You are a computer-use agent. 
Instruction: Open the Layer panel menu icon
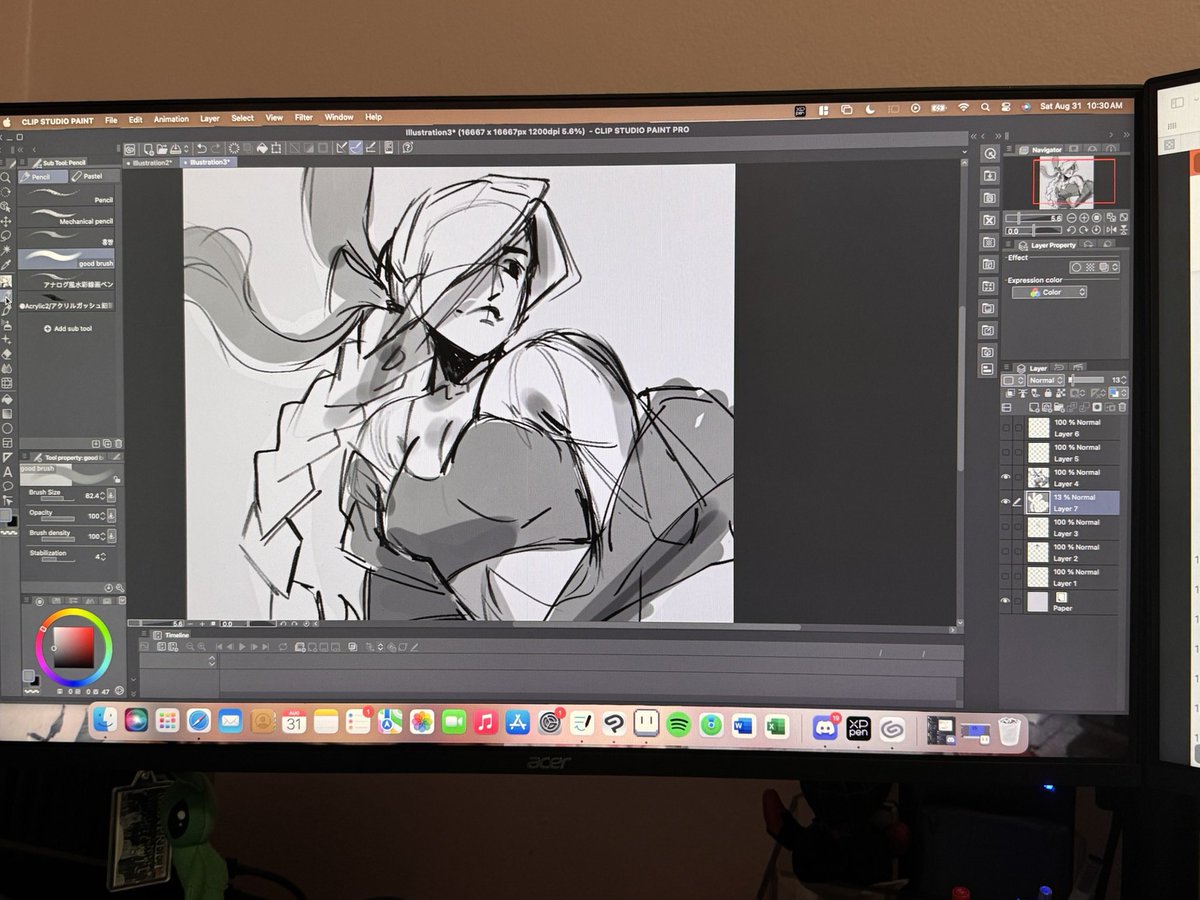pos(1006,368)
